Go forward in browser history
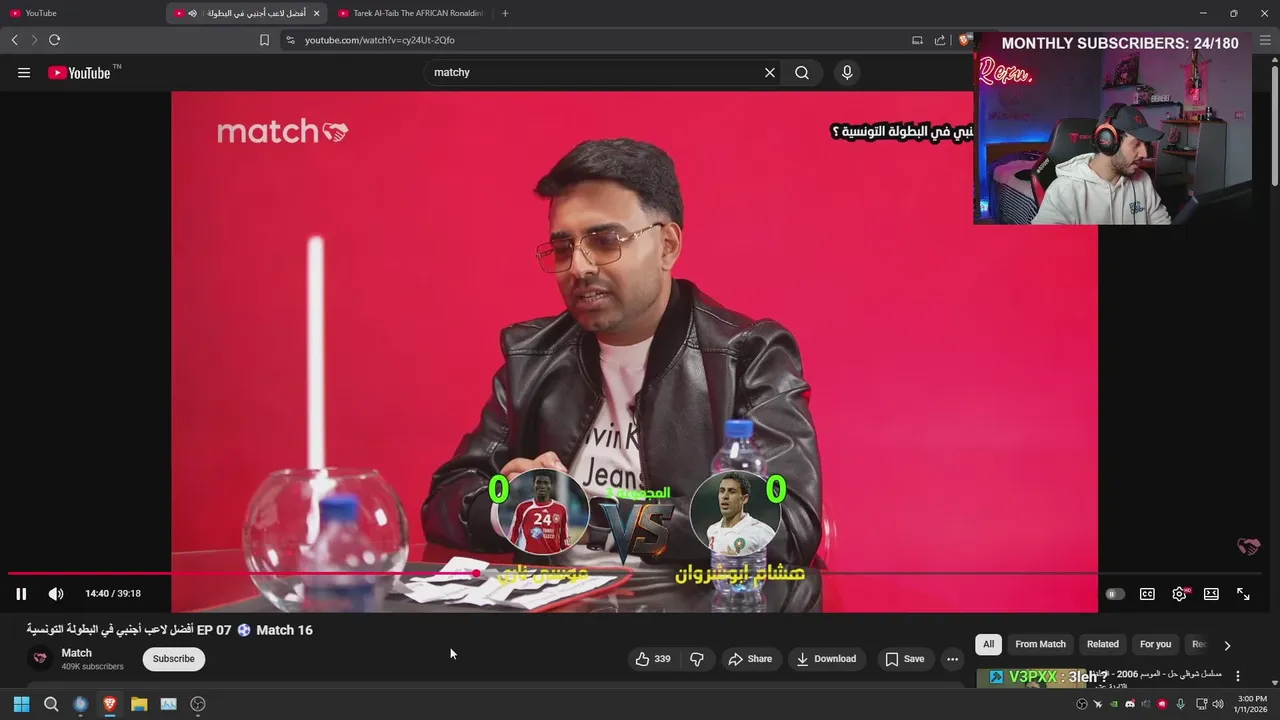Viewport: 1280px width, 720px height. [x=34, y=40]
